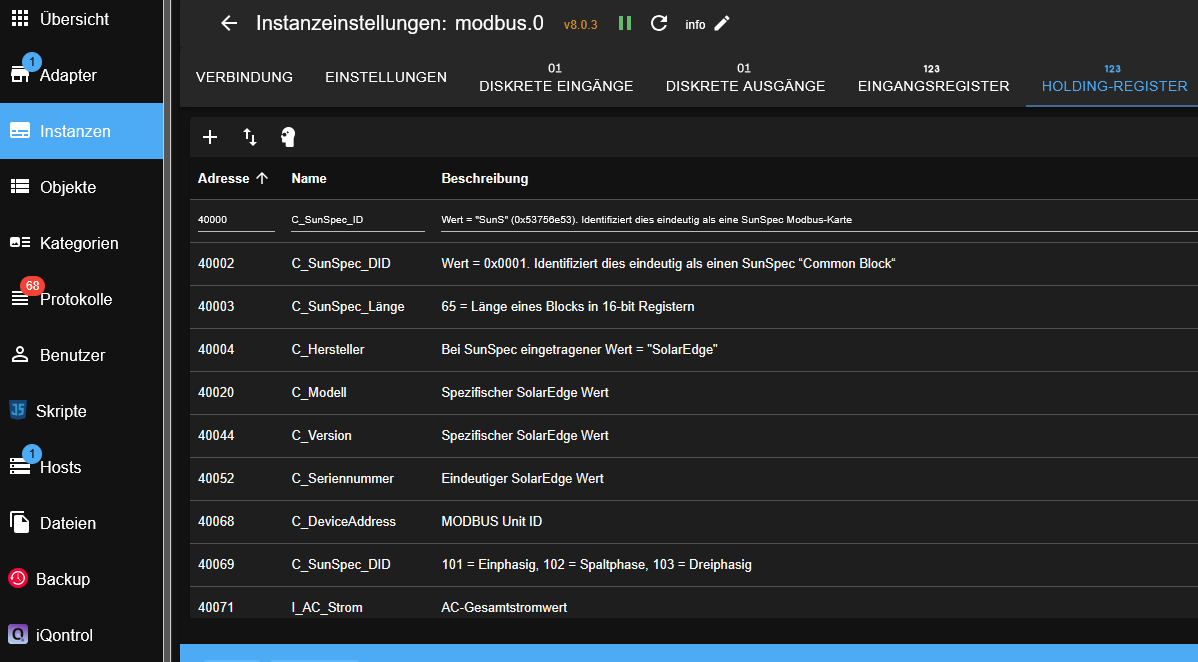This screenshot has width=1198, height=662.
Task: Switch to the Einstellungen tab
Action: [386, 77]
